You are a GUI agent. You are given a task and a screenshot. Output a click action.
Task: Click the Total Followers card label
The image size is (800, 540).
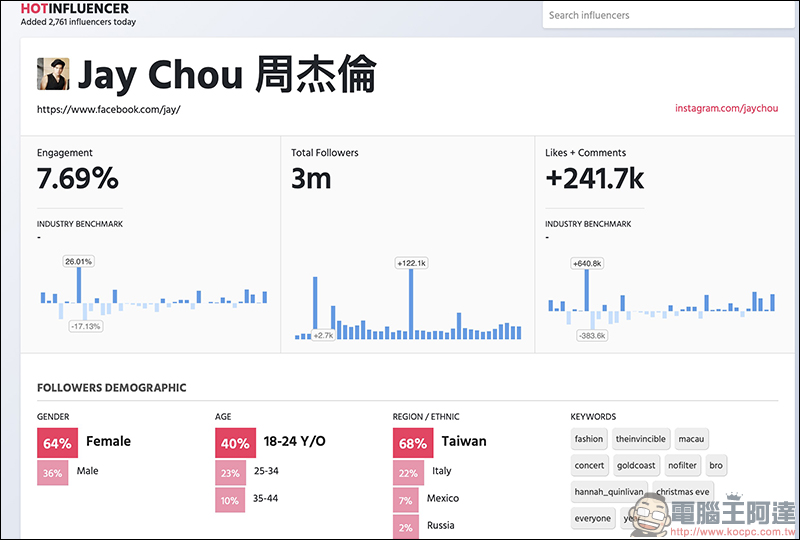[x=324, y=153]
